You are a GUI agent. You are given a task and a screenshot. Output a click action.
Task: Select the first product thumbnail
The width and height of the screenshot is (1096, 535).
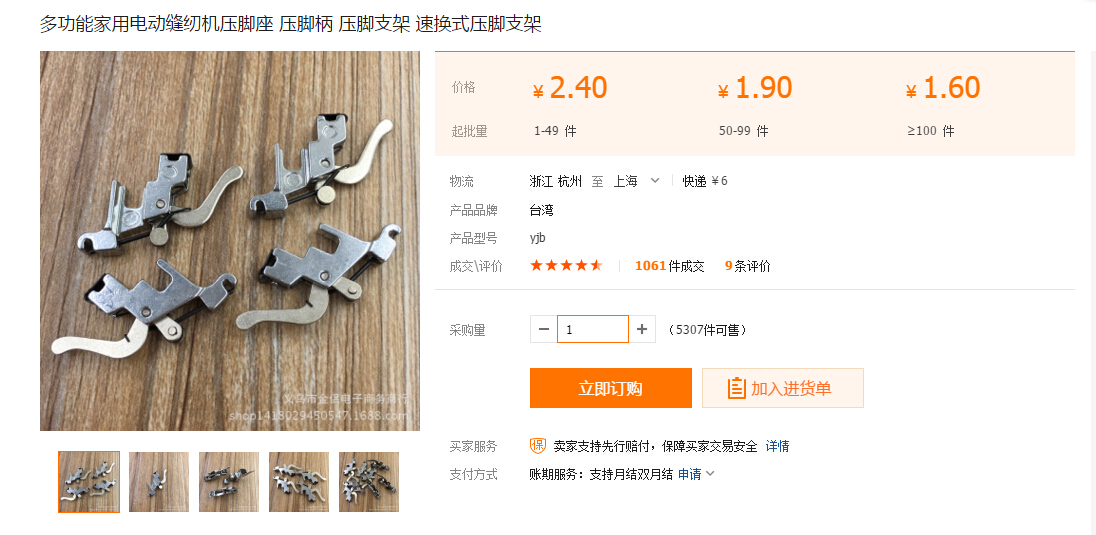tap(89, 482)
